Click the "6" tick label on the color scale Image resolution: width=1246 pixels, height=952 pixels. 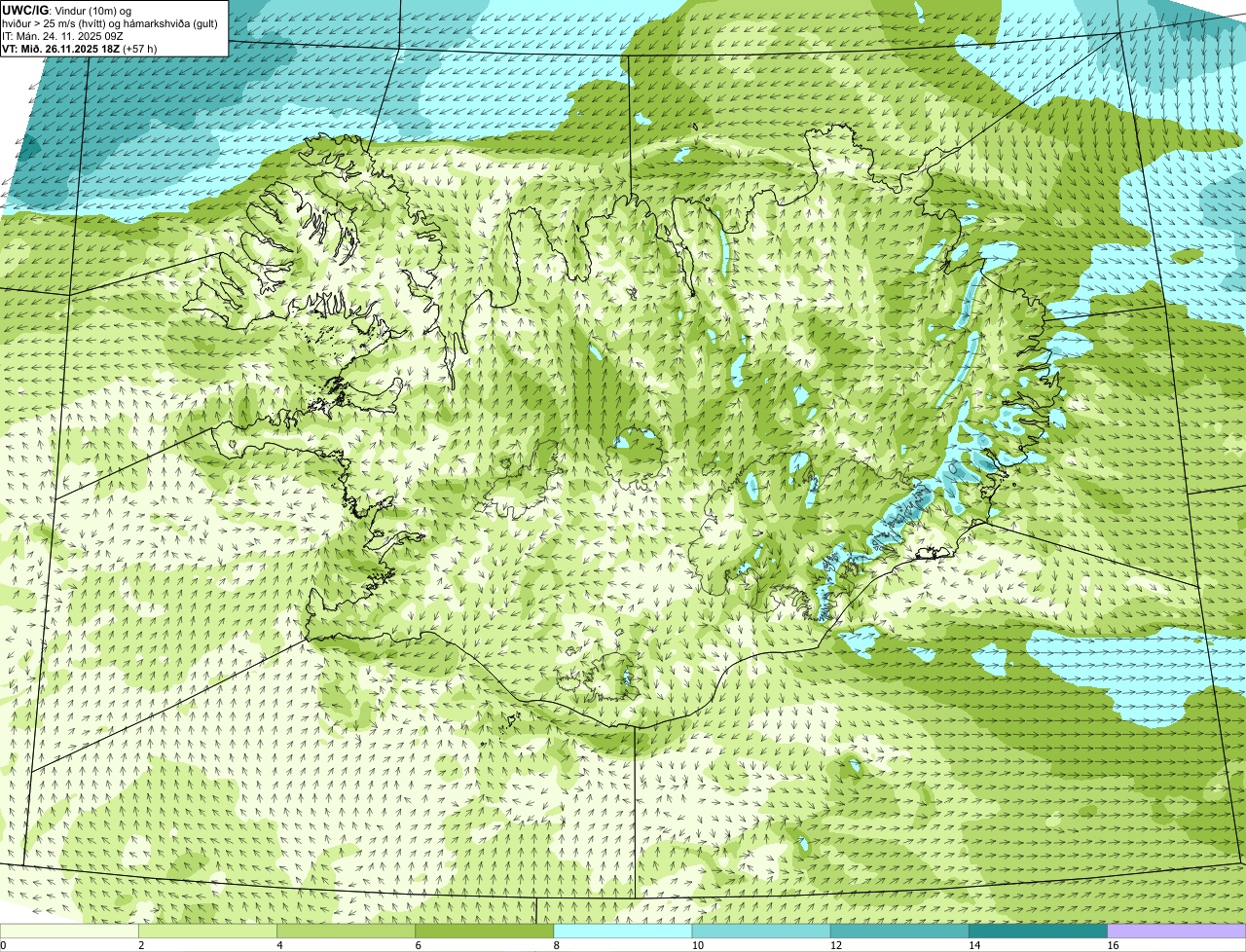point(418,945)
